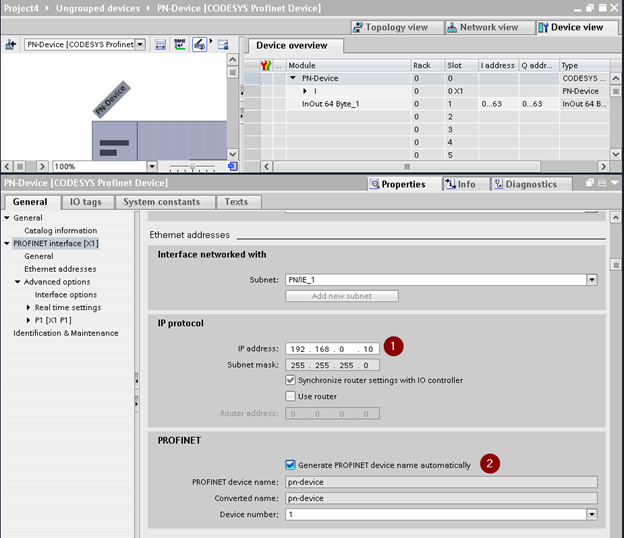This screenshot has height=538, width=624.
Task: Select Identification & Maintenance in tree
Action: click(66, 333)
